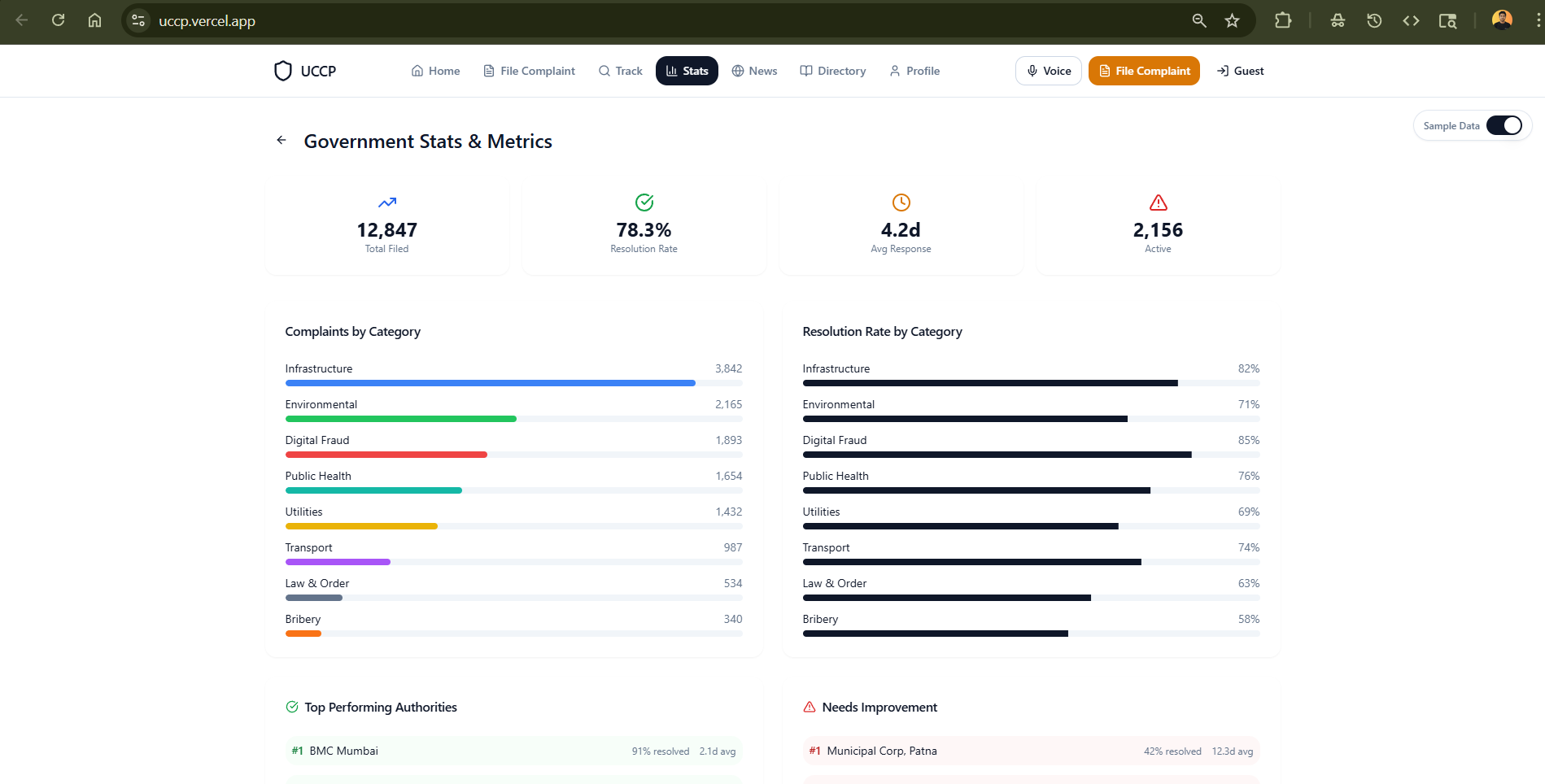Click the back arrow beside Government Stats heading
The width and height of the screenshot is (1545, 784).
(282, 140)
